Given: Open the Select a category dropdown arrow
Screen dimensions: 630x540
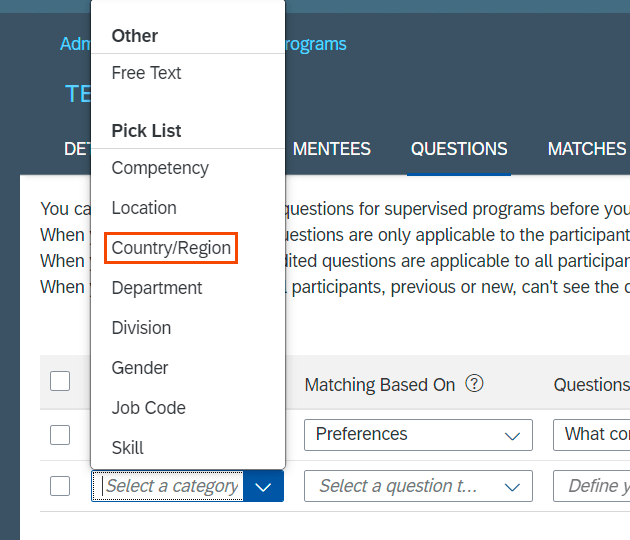Looking at the screenshot, I should (263, 487).
